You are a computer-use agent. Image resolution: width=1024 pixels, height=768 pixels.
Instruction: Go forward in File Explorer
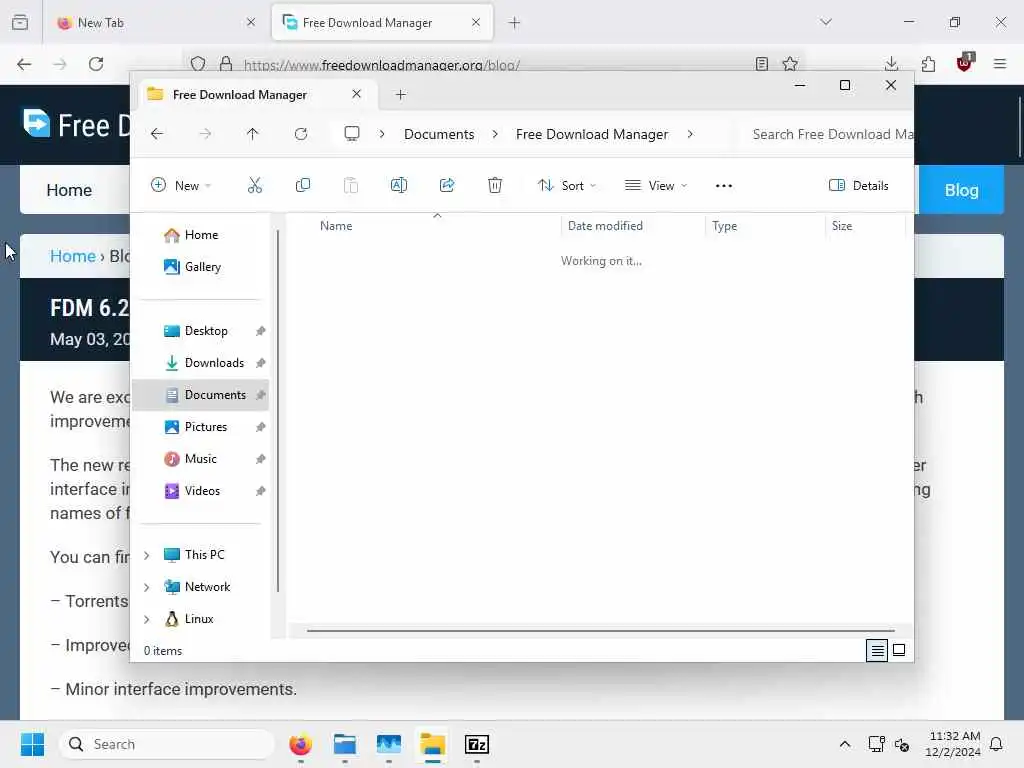point(205,134)
